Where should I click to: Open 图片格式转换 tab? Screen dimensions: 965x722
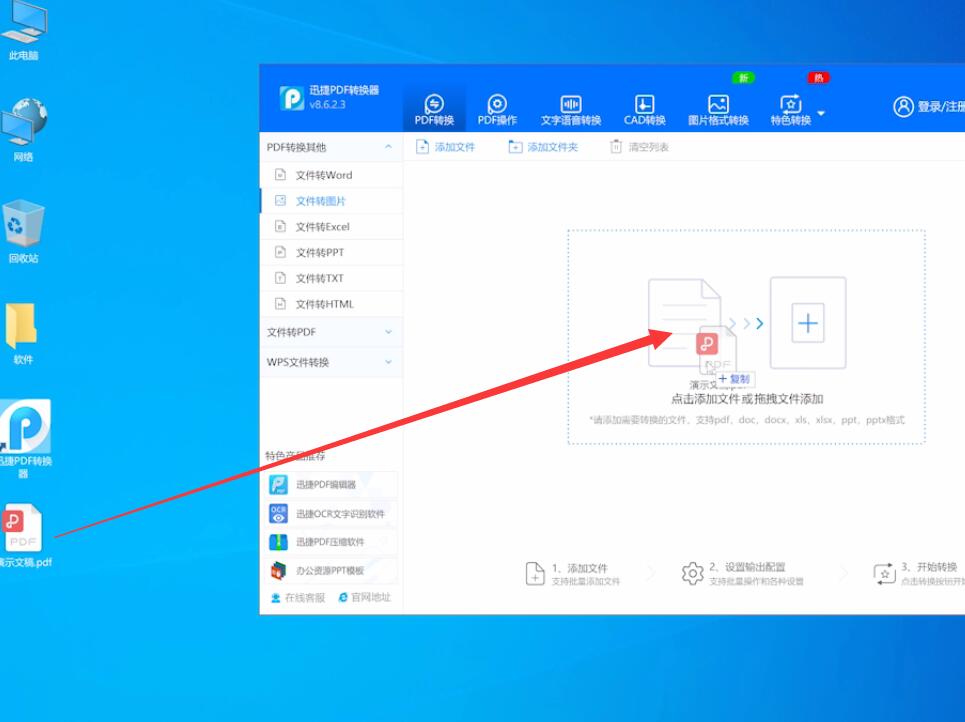tap(718, 110)
